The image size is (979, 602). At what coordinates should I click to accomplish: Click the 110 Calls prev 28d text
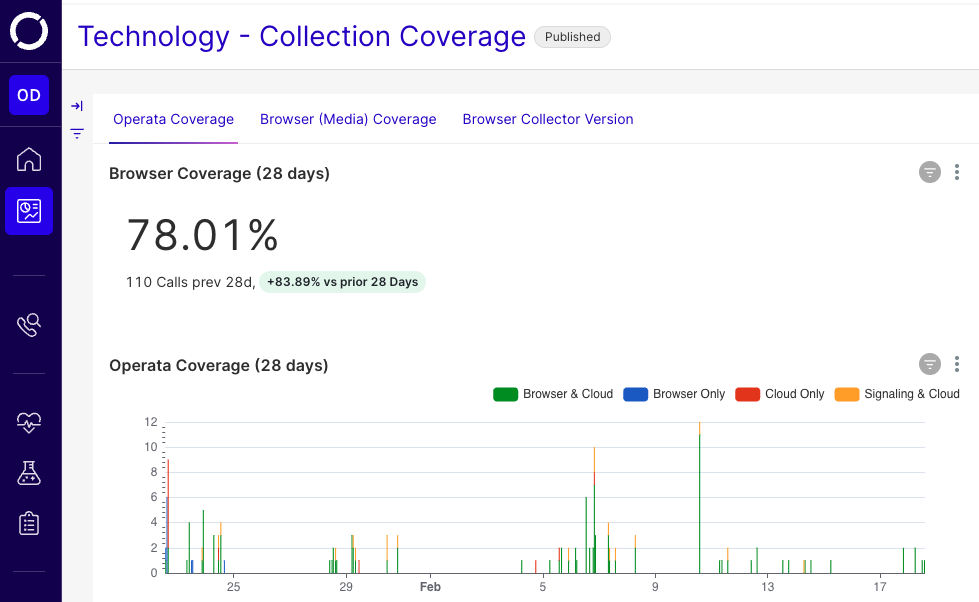tap(190, 282)
